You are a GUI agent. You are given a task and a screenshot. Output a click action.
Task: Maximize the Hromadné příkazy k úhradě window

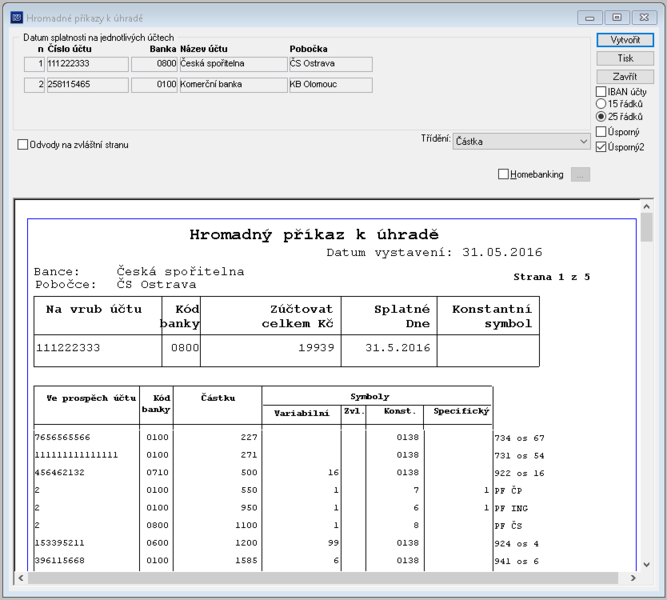[617, 17]
